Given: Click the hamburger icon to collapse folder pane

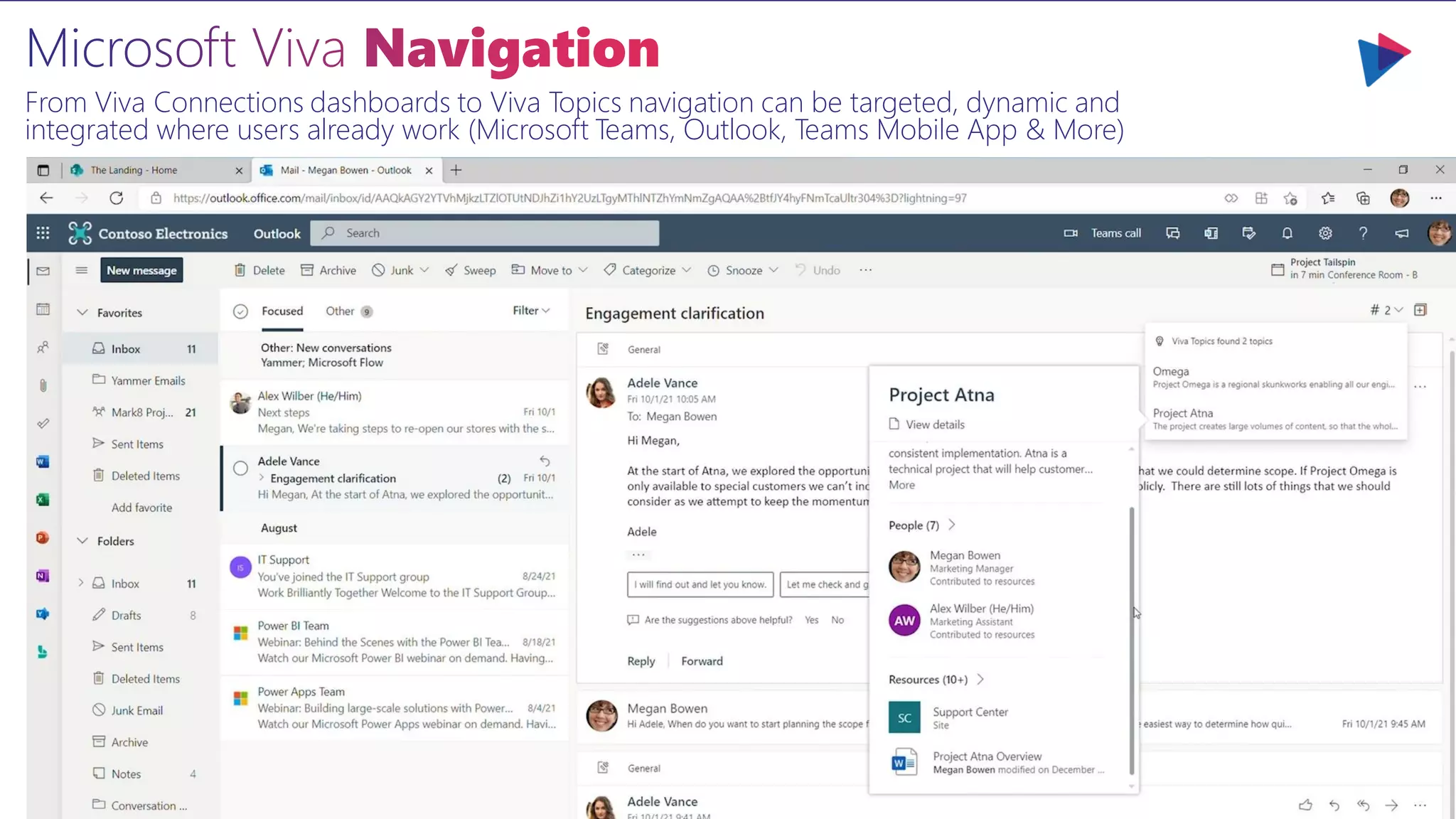Looking at the screenshot, I should click(82, 270).
